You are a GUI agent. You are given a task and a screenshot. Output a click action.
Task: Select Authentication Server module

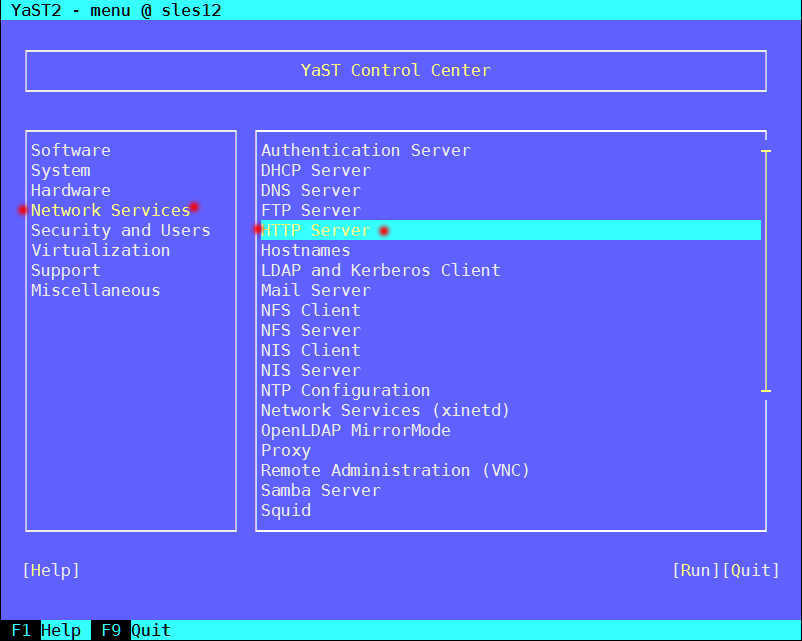tap(366, 150)
